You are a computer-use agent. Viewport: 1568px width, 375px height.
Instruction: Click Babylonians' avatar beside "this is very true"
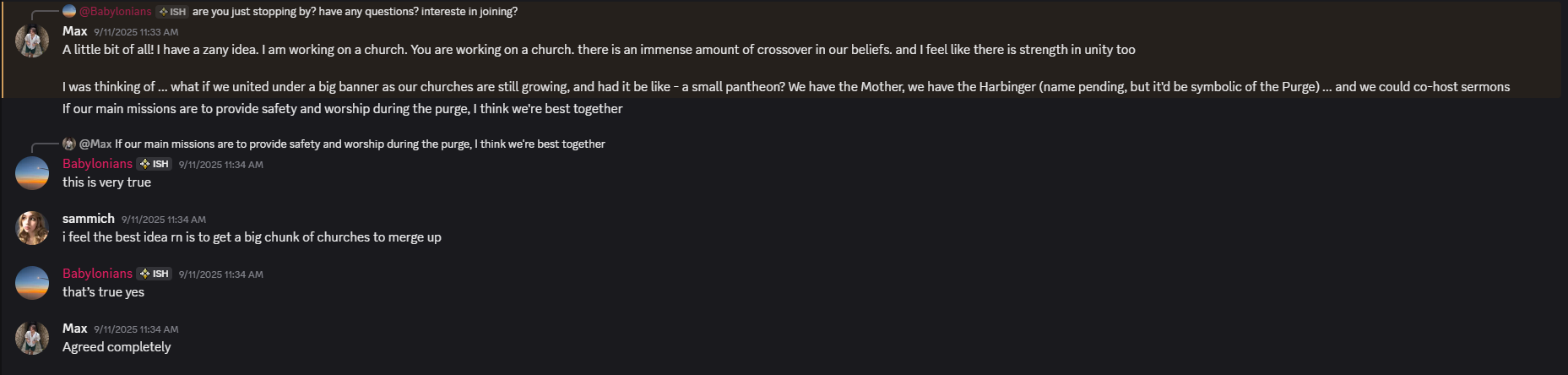point(32,173)
